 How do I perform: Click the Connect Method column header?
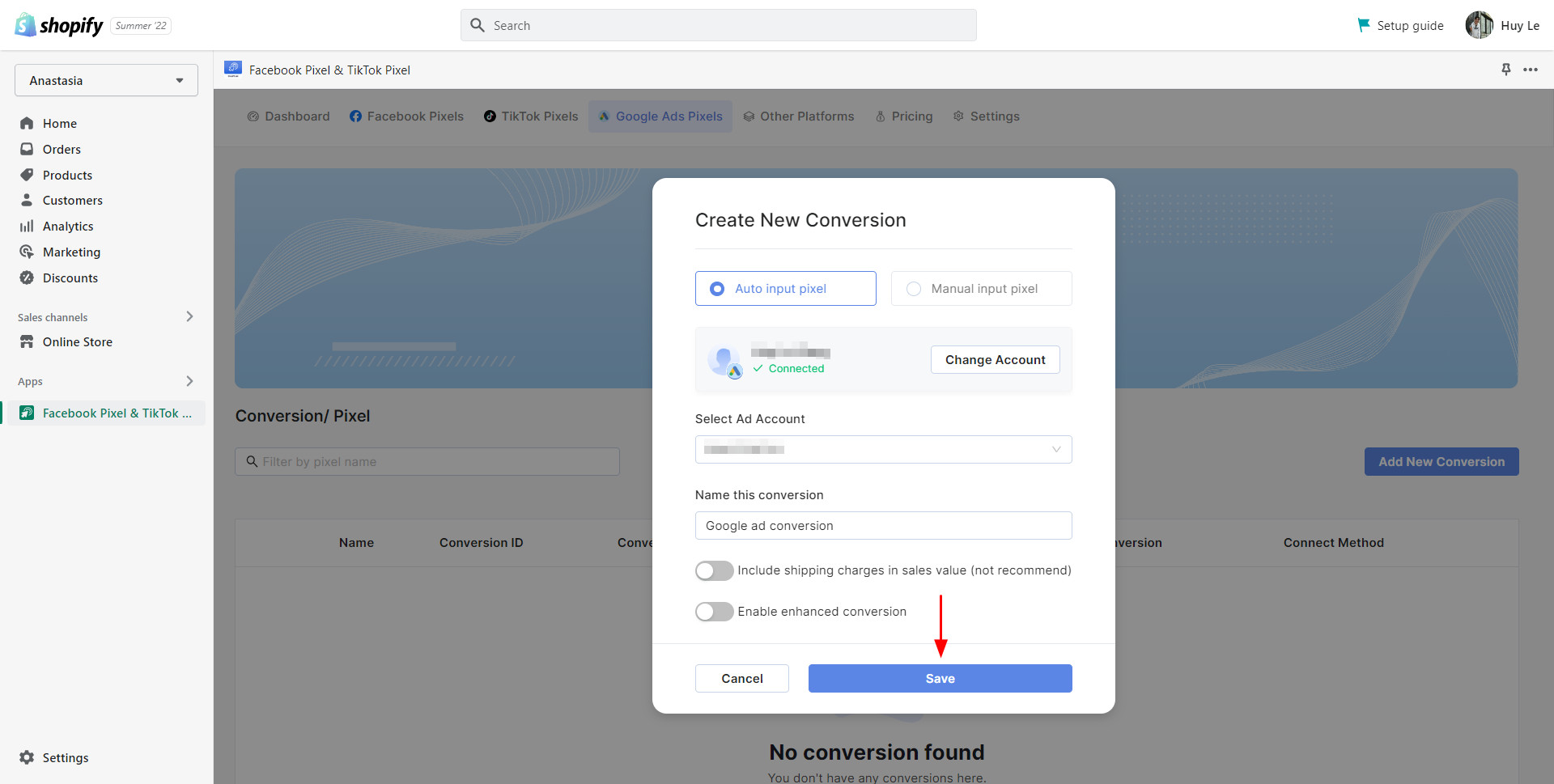point(1333,542)
